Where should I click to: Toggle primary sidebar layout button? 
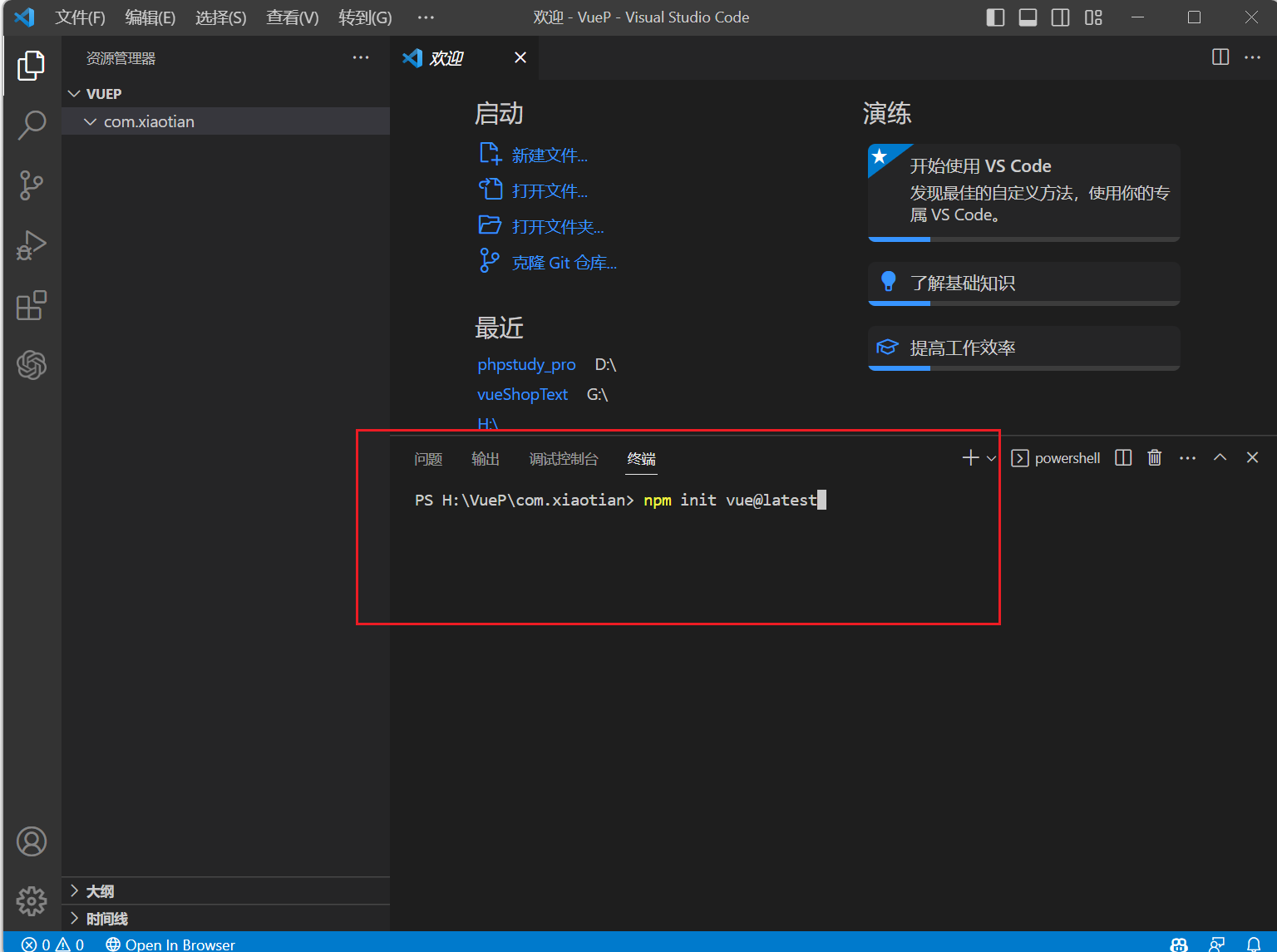tap(995, 17)
